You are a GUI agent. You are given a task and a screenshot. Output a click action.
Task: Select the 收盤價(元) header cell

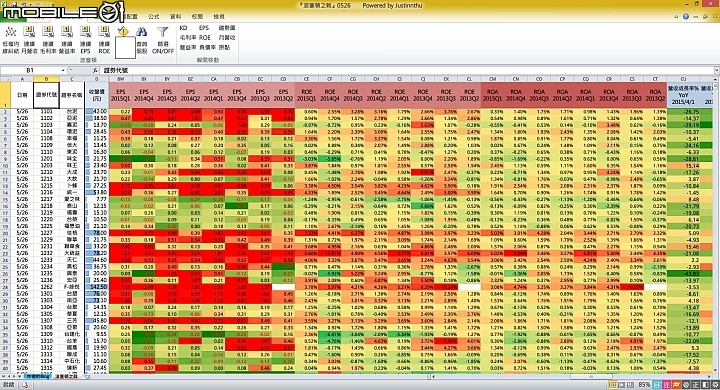(x=96, y=95)
